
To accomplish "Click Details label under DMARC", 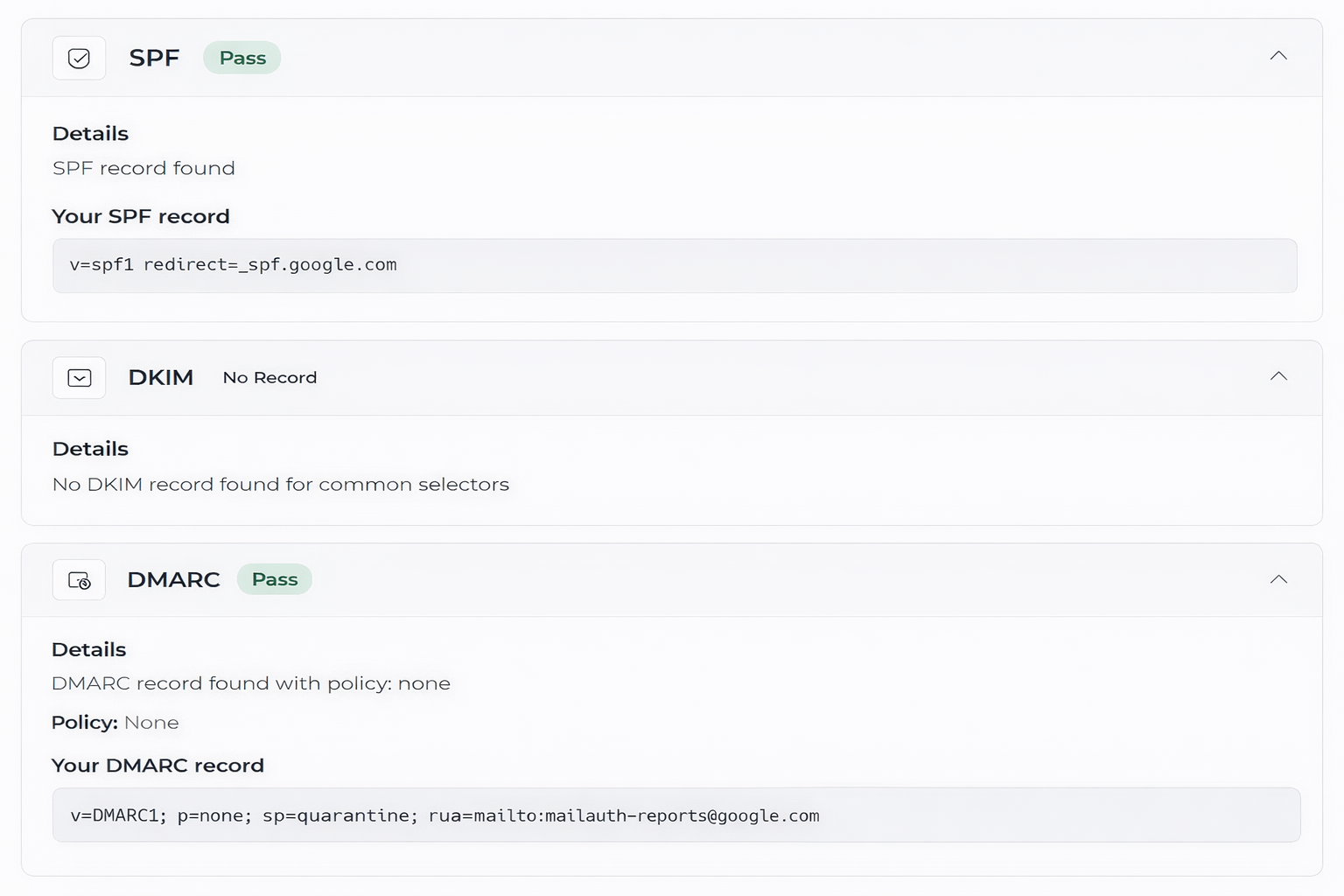I will (x=89, y=649).
